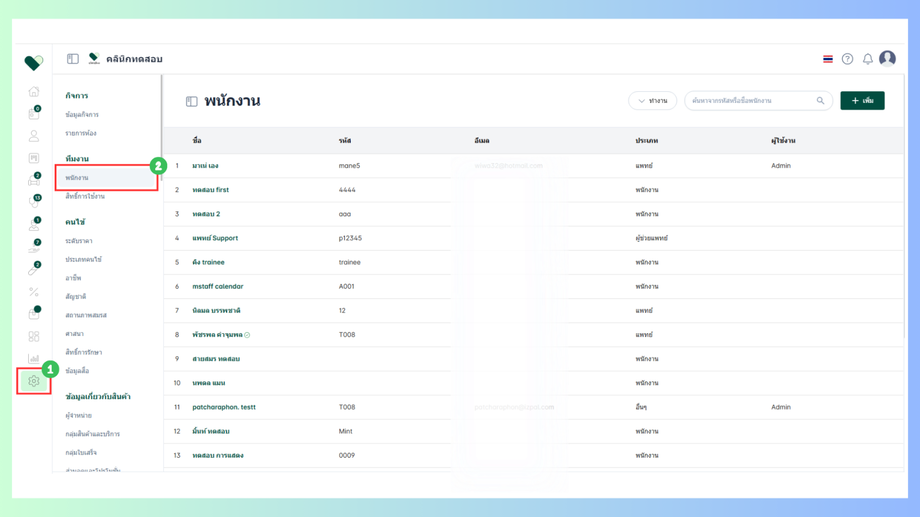Viewport: 920px width, 517px height.
Task: Open the ทำงาน status filter dropdown
Action: (x=652, y=101)
